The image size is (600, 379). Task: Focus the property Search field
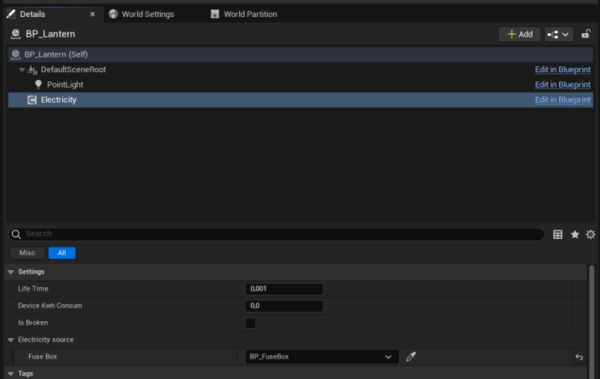[276, 234]
